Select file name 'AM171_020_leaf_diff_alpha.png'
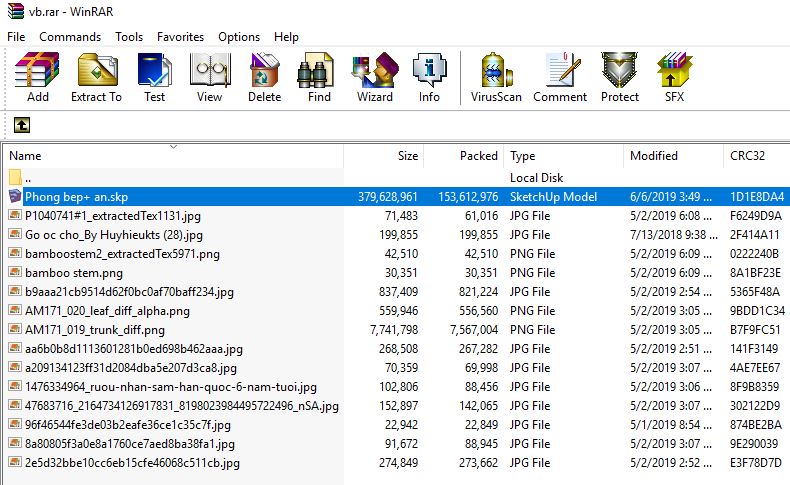Image resolution: width=790 pixels, height=485 pixels. (107, 311)
